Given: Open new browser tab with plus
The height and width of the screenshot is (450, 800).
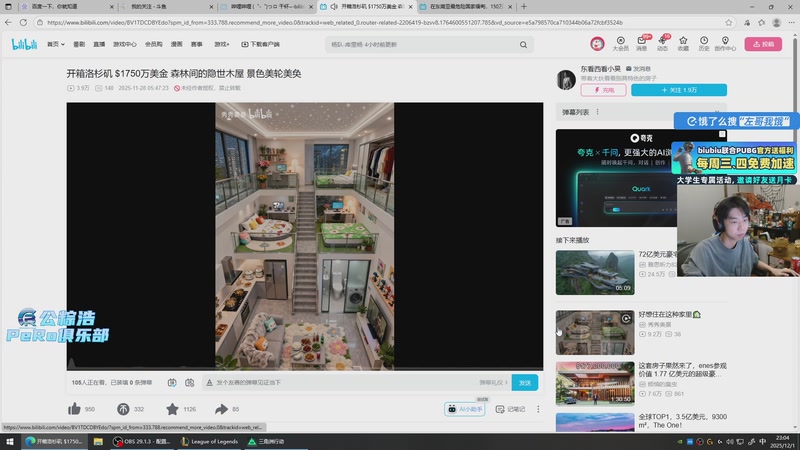Looking at the screenshot, I should [524, 7].
